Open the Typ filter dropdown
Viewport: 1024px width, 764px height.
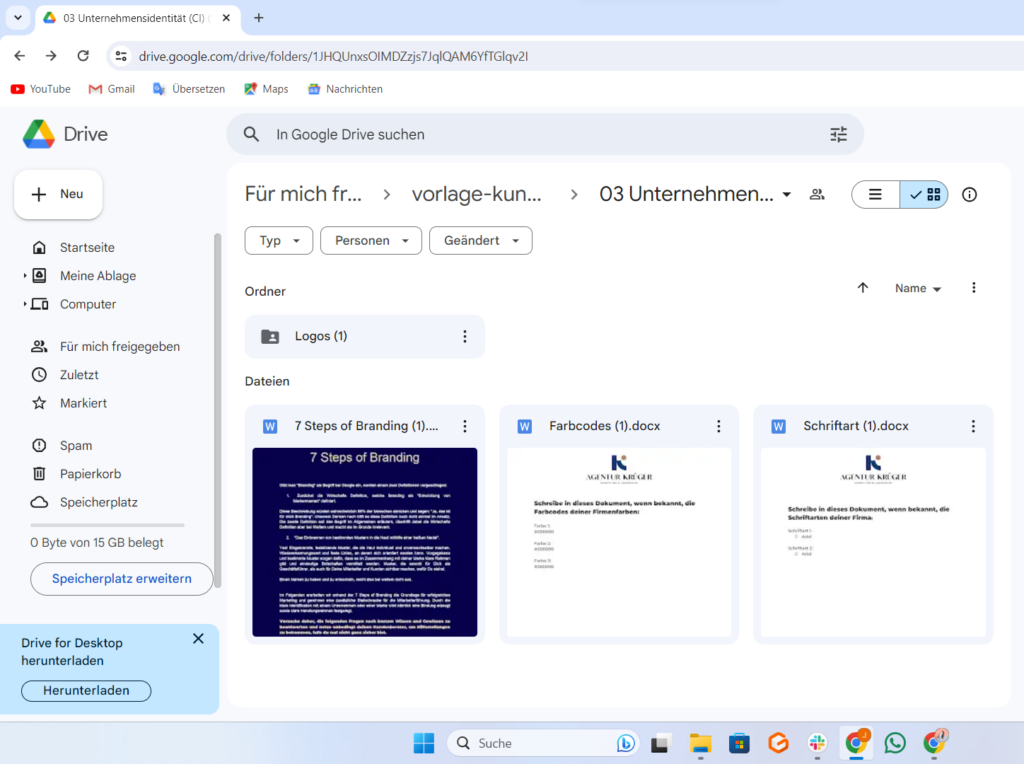coord(279,241)
